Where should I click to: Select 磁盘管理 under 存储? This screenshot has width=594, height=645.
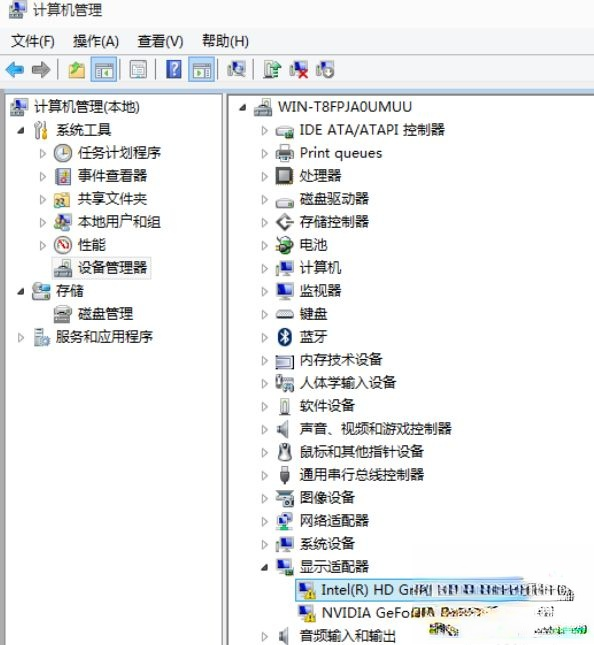click(105, 314)
